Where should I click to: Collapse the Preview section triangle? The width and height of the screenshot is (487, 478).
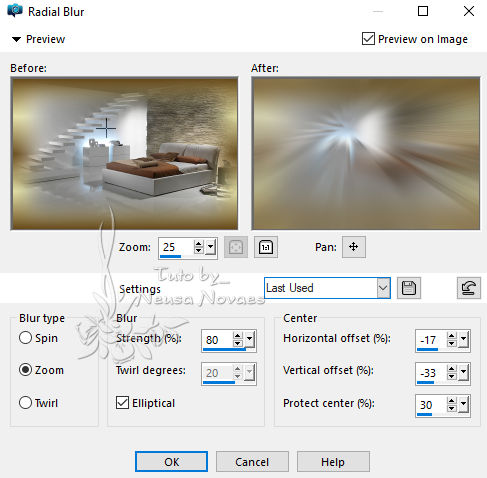(x=16, y=39)
